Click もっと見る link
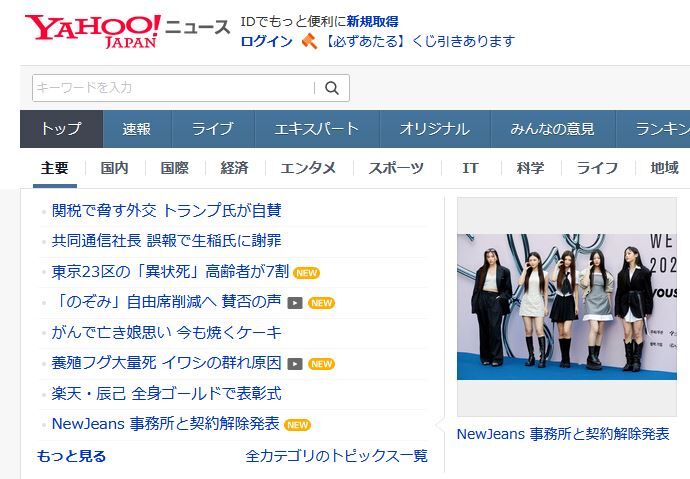The image size is (690, 479). 71,456
